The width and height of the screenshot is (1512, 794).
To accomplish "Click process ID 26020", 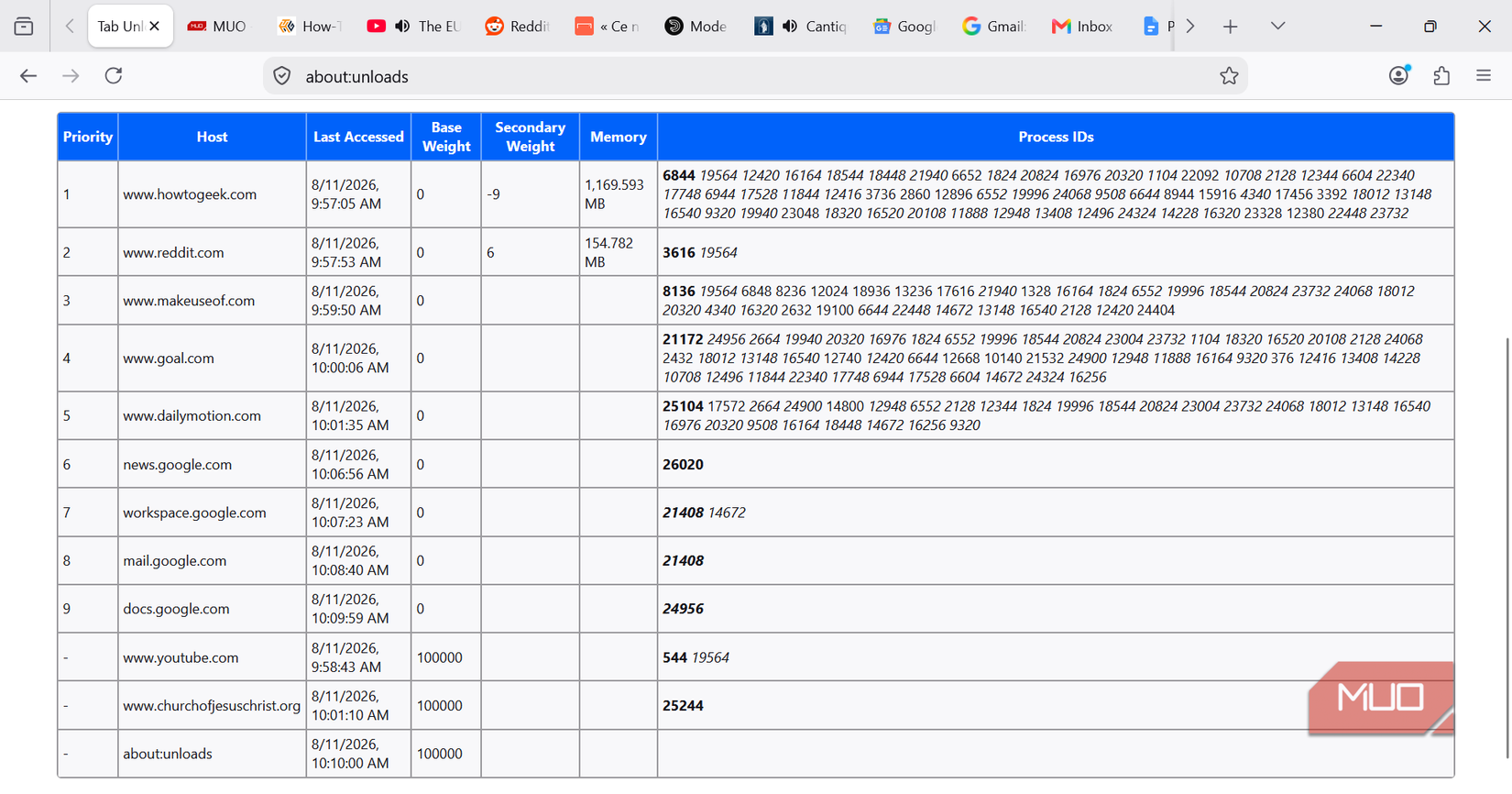I will [x=683, y=465].
